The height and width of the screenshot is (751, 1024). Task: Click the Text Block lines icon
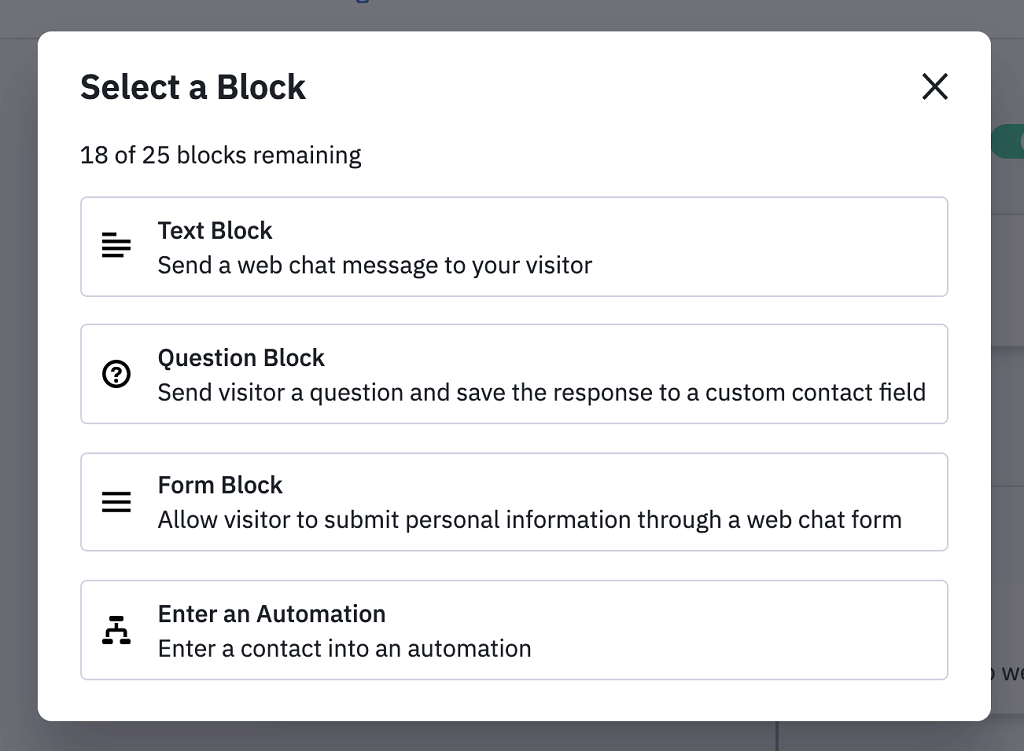pyautogui.click(x=116, y=246)
